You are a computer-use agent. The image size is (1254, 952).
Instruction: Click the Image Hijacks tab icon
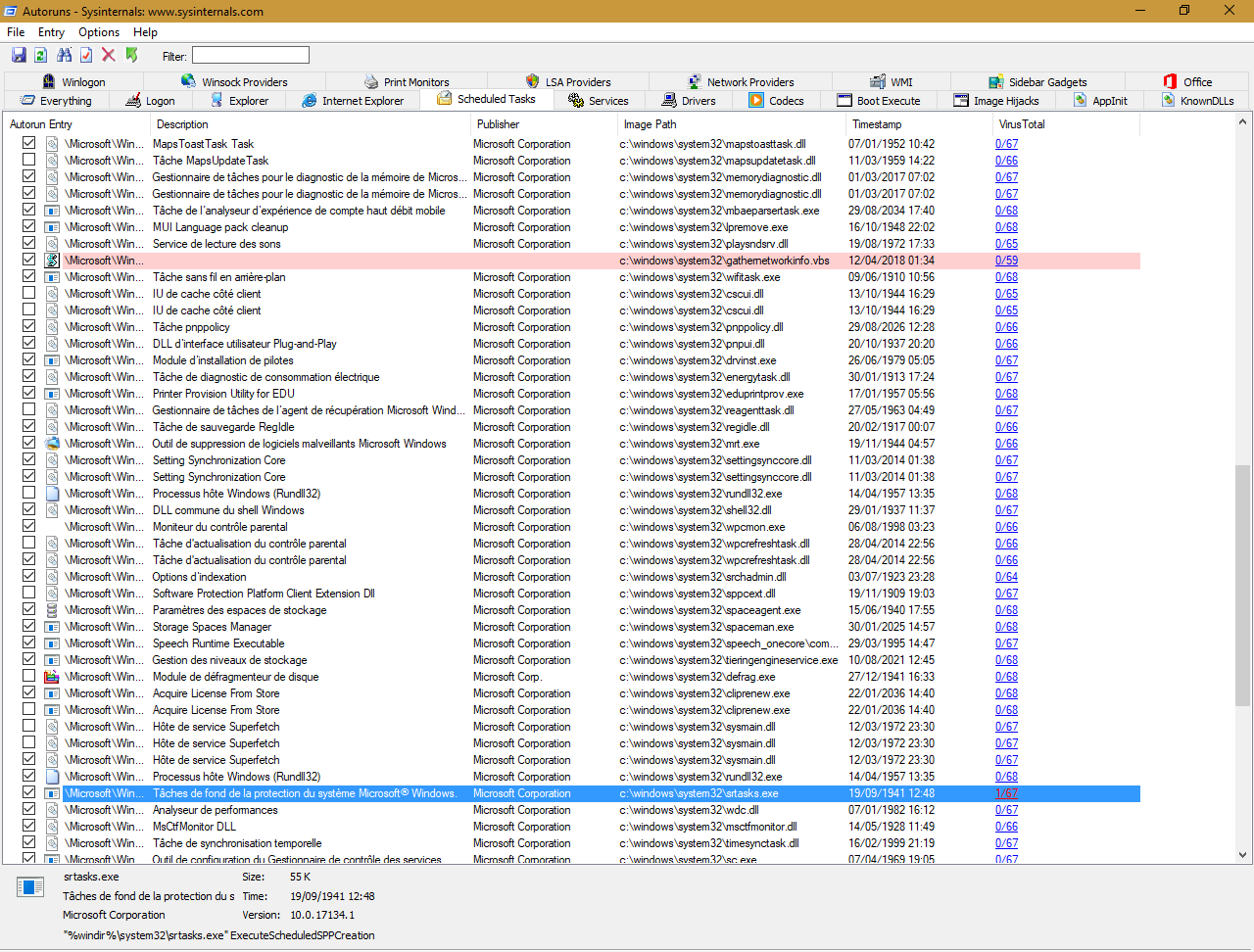point(961,100)
